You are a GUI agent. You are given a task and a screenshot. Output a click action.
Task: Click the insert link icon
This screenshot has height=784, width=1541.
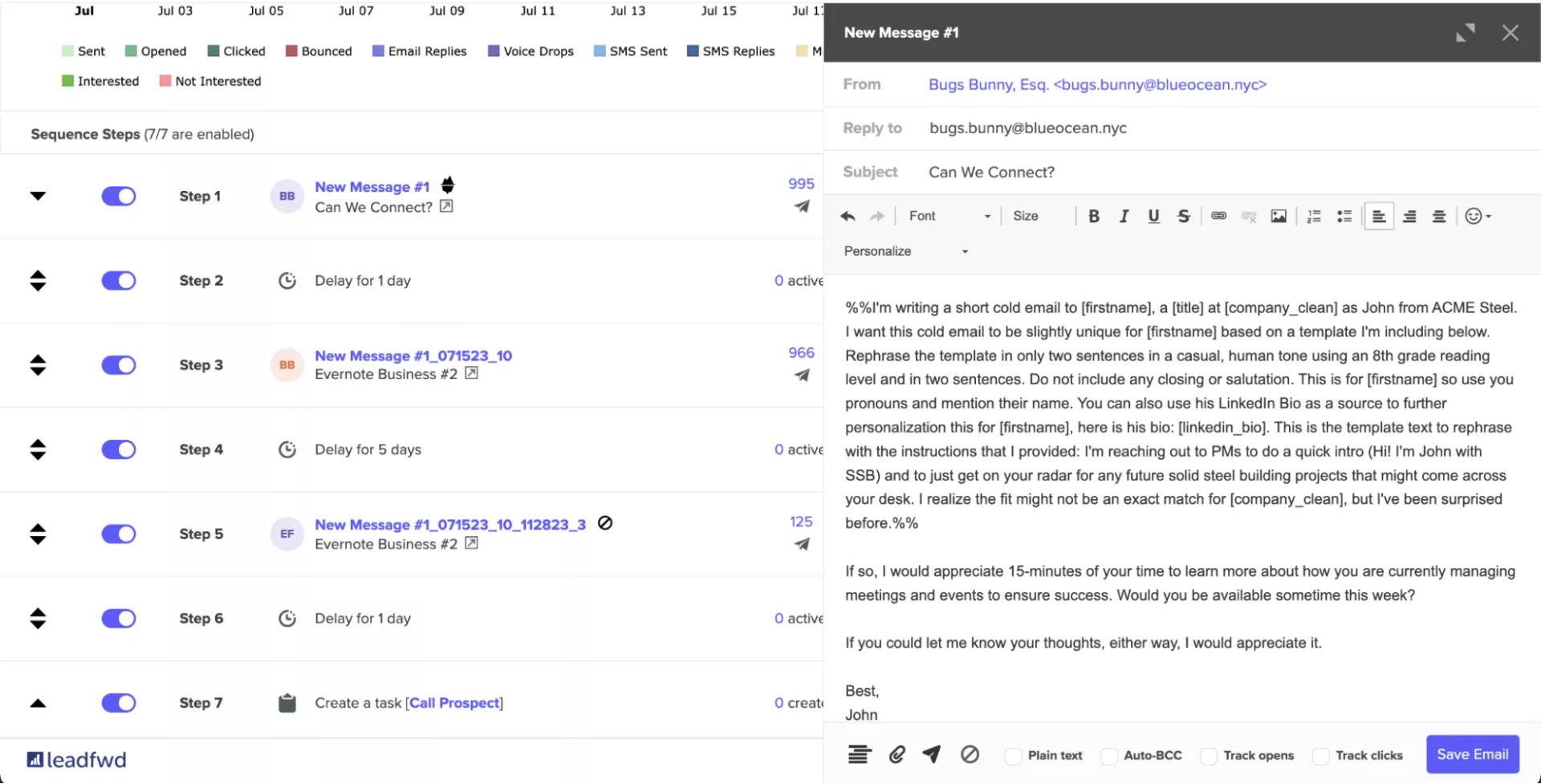1218,216
